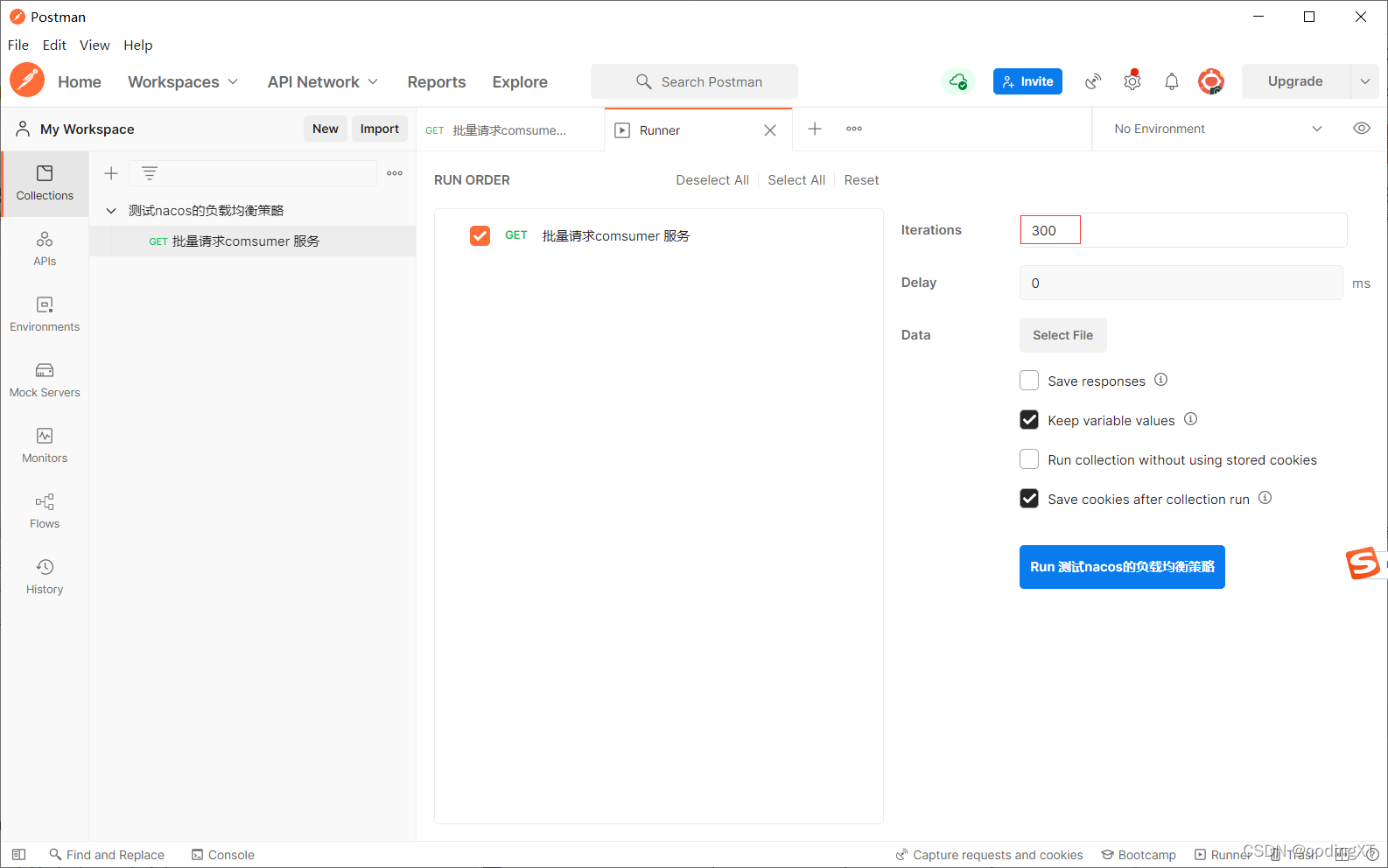Uncheck Keep variable values
This screenshot has height=868, width=1388.
(1029, 420)
